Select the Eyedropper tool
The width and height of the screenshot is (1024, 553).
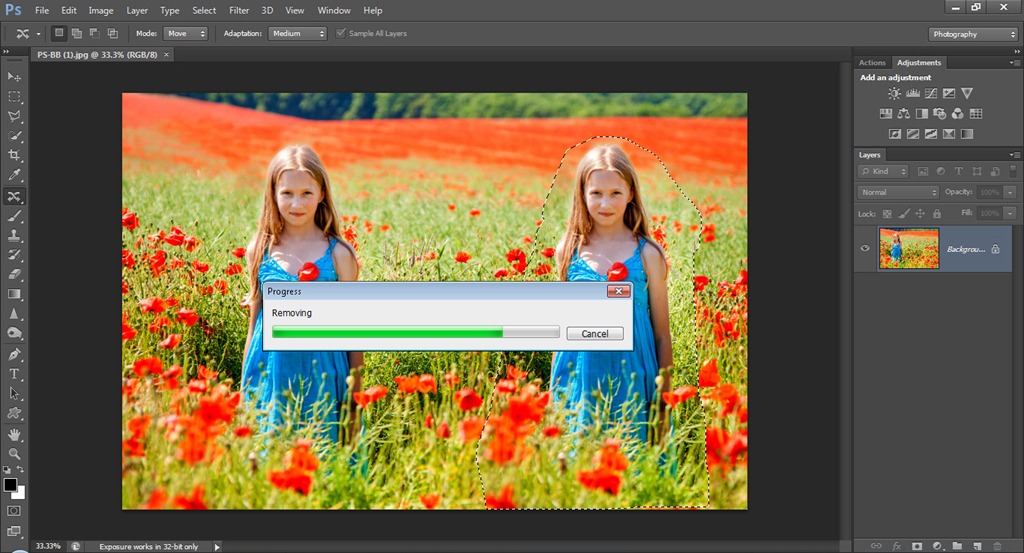pos(14,175)
